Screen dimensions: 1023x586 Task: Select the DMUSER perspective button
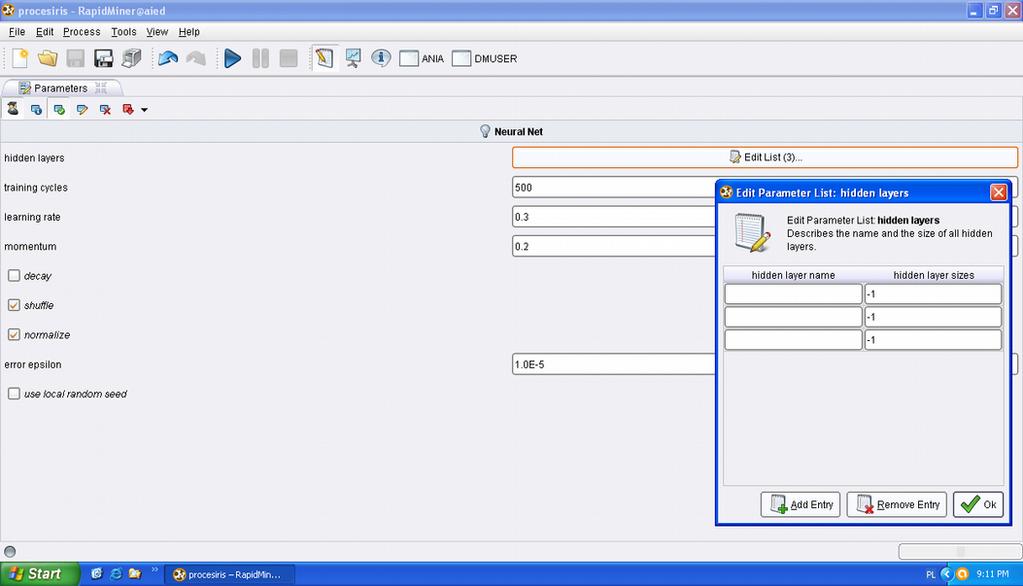pyautogui.click(x=485, y=59)
